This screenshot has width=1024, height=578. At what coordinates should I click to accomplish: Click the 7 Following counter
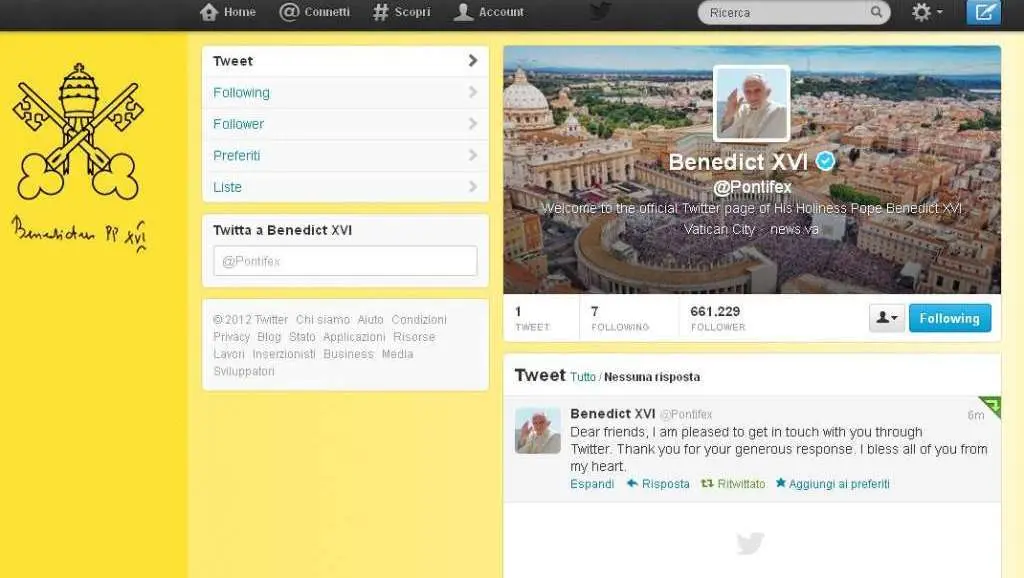tap(620, 318)
